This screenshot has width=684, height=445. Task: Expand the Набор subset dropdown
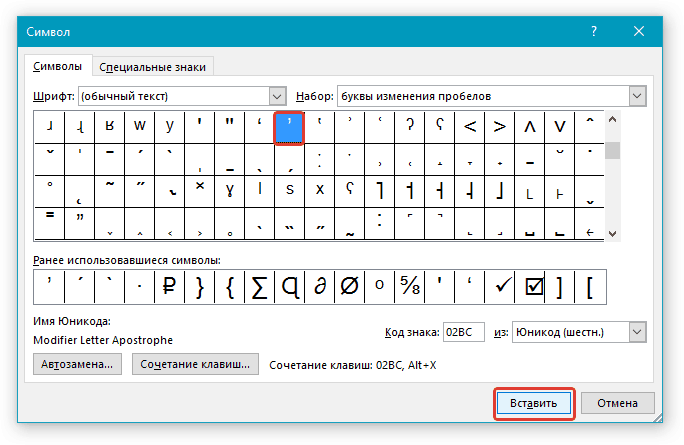[637, 96]
